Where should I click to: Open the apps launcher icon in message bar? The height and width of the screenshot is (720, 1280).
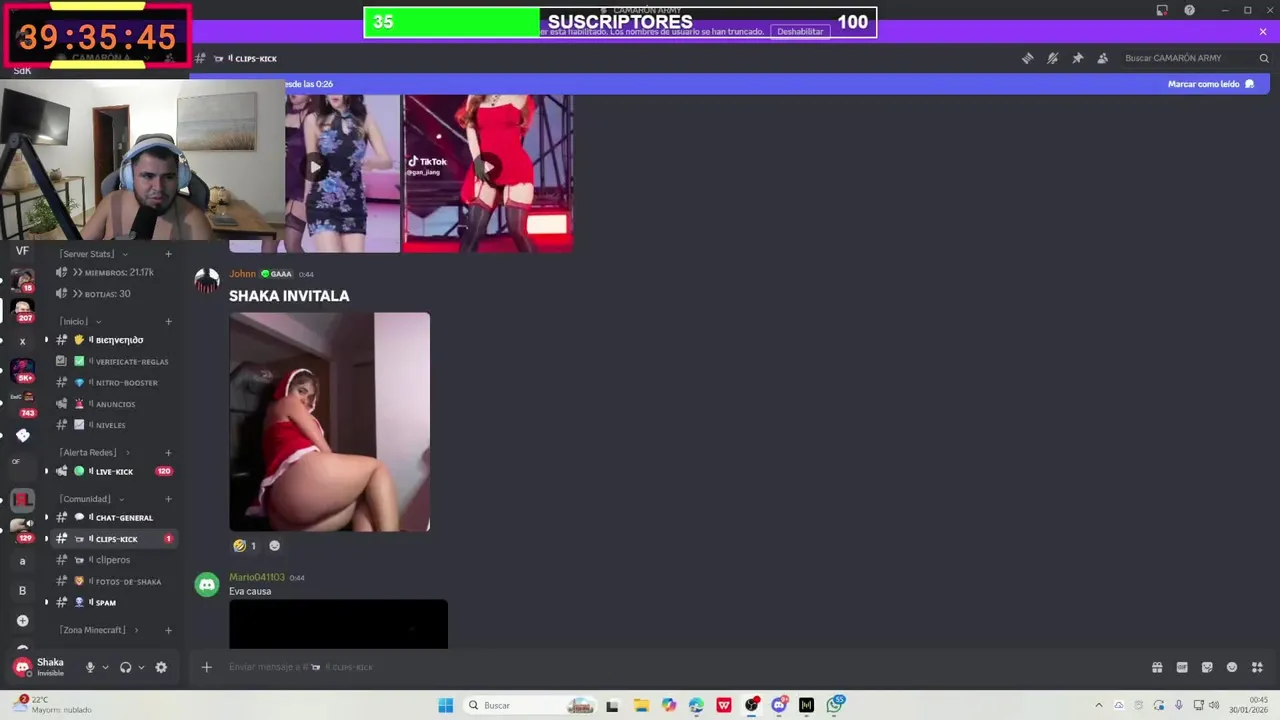point(1257,667)
